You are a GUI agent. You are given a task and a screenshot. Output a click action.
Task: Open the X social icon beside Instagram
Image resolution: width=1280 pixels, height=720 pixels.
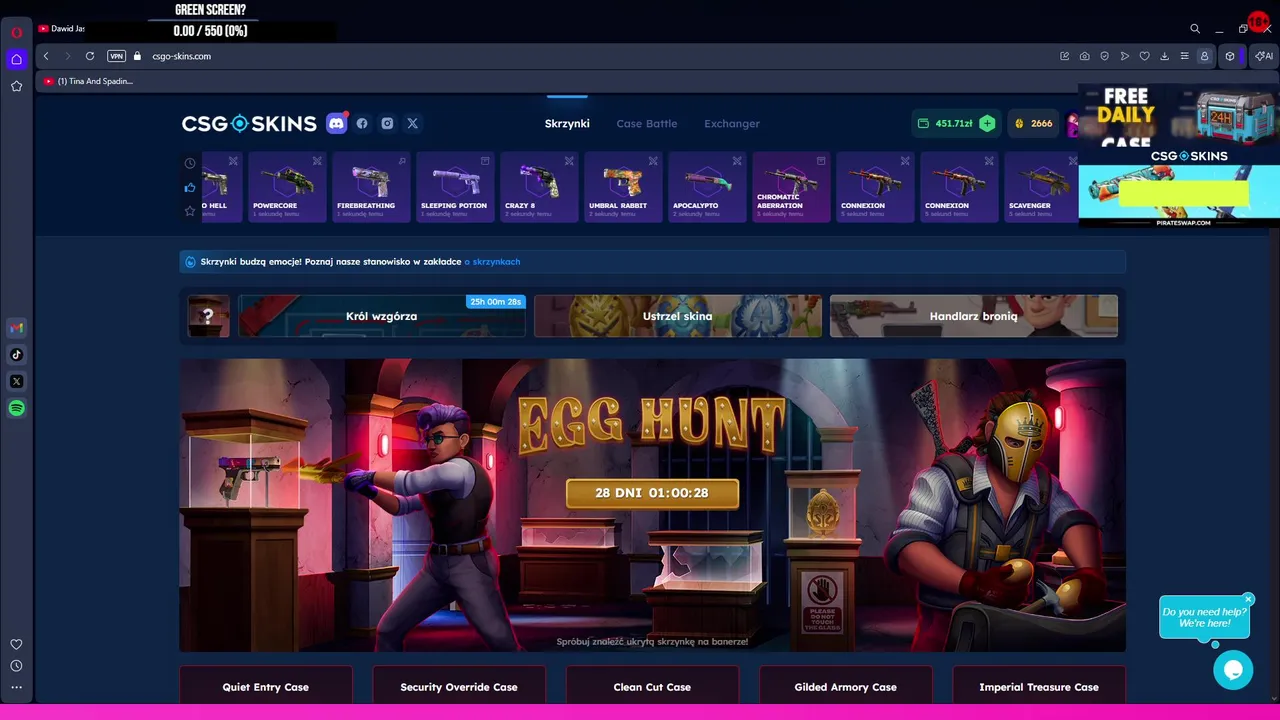(412, 123)
